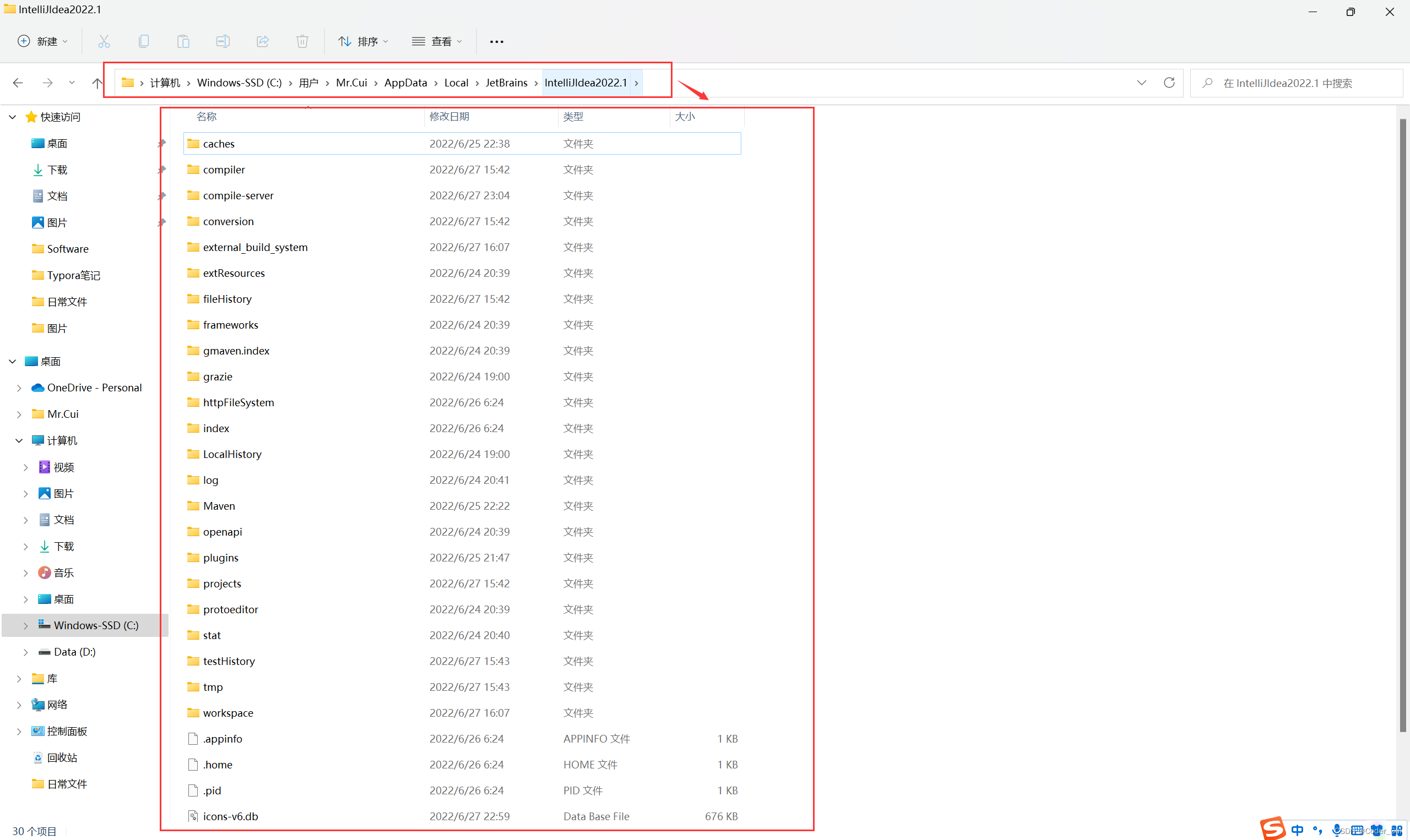This screenshot has width=1410, height=840.
Task: Open the 查看 (View) dropdown
Action: 437,41
